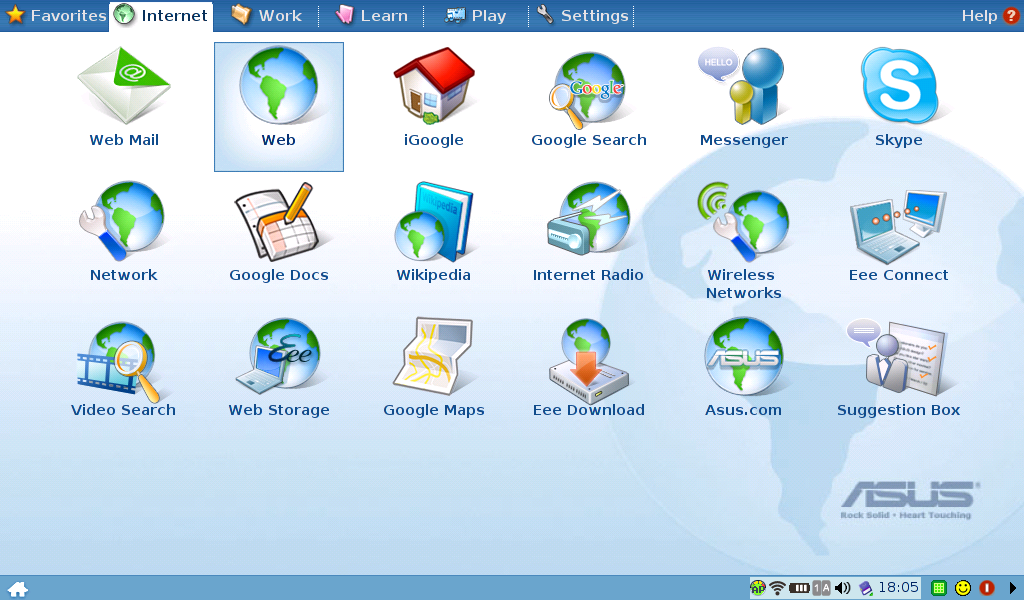The height and width of the screenshot is (600, 1024).
Task: Click the Help button
Action: [989, 16]
